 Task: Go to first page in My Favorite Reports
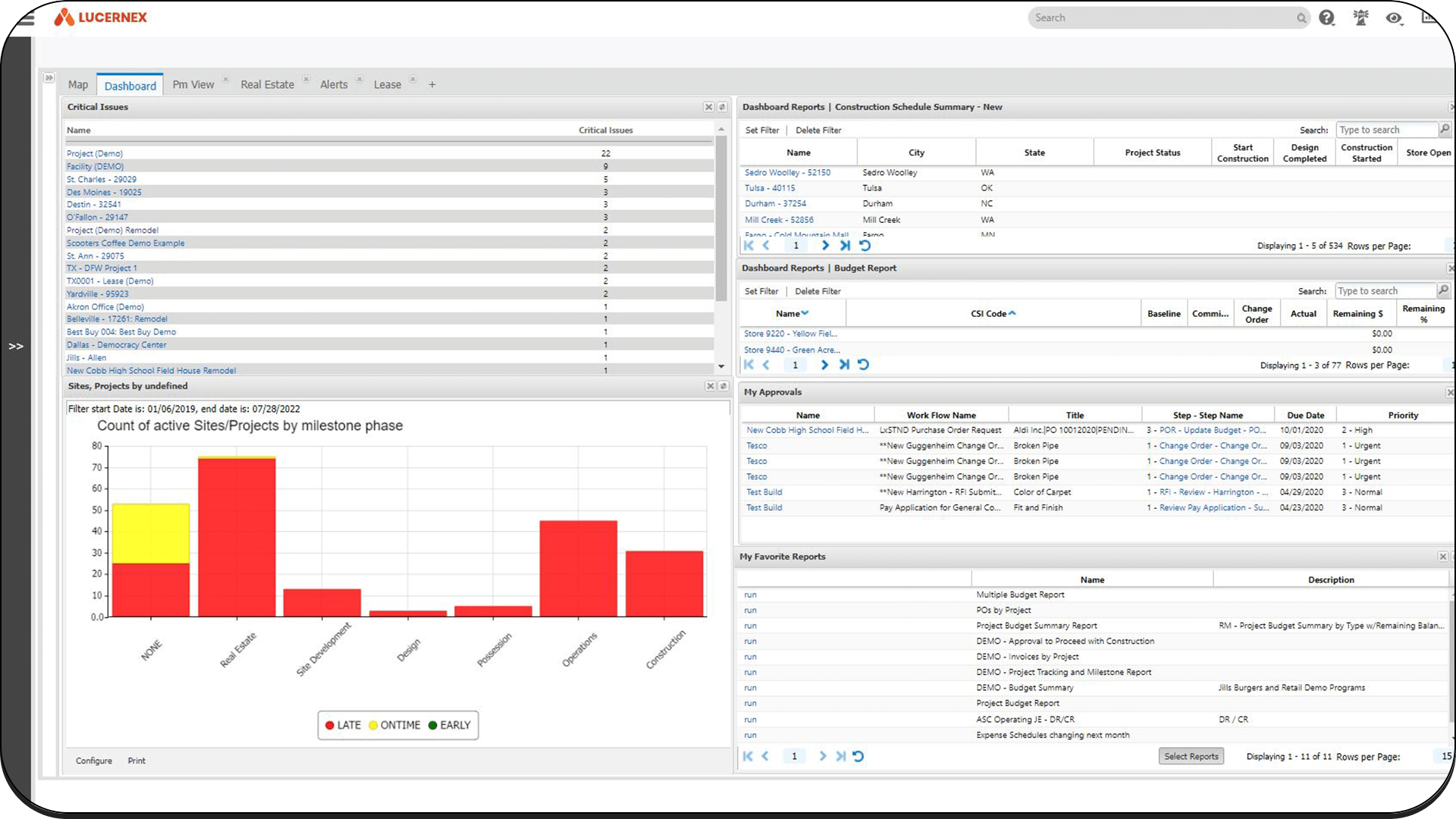[748, 756]
